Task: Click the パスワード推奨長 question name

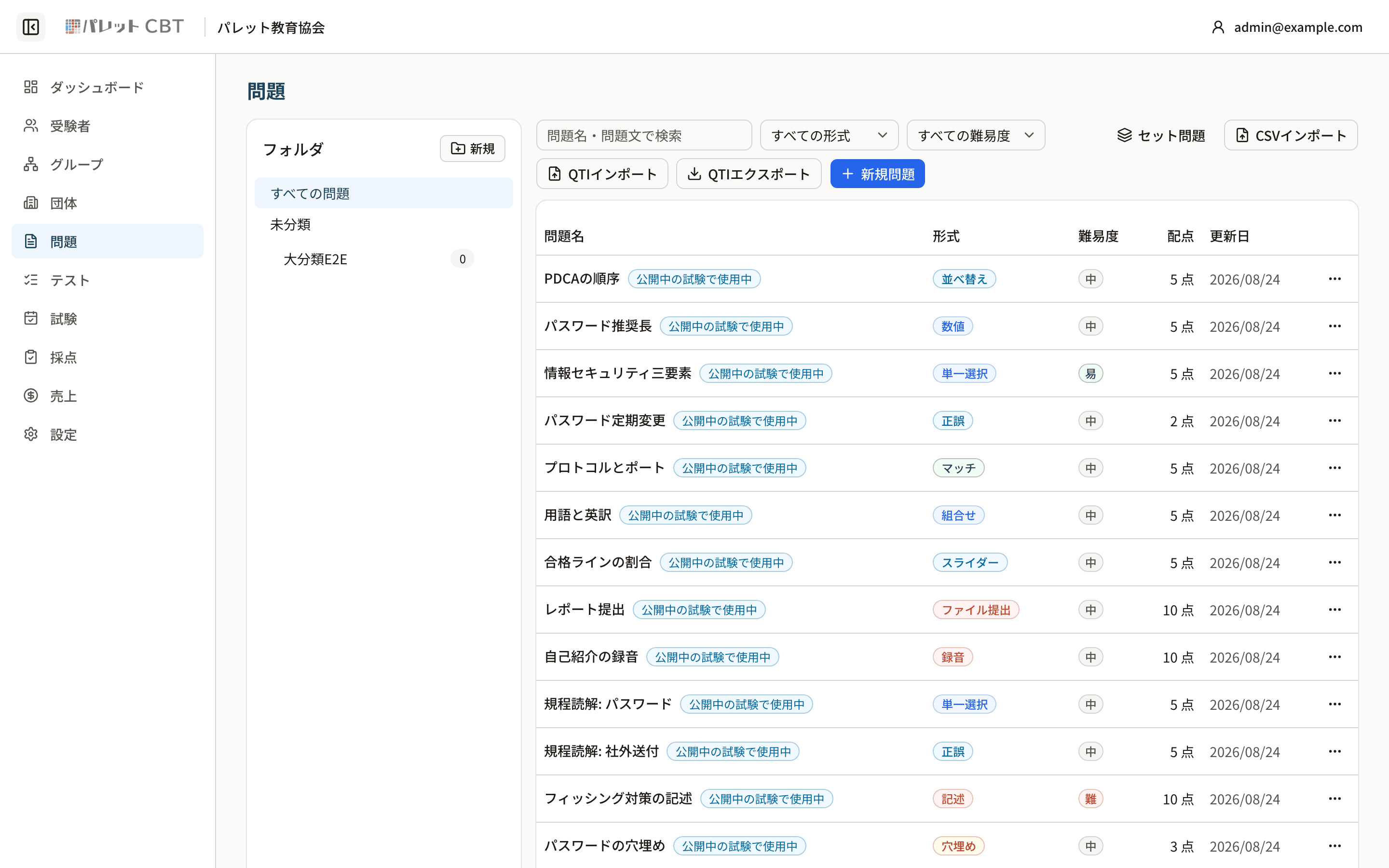Action: tap(598, 326)
